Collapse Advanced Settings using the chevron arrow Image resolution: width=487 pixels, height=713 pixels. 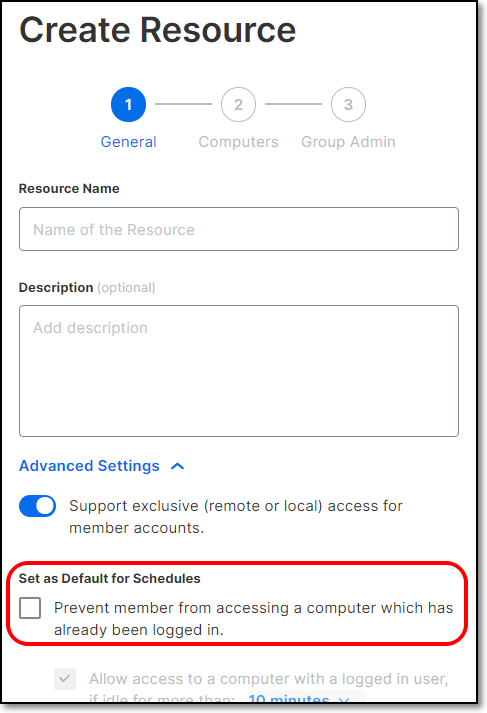(178, 467)
